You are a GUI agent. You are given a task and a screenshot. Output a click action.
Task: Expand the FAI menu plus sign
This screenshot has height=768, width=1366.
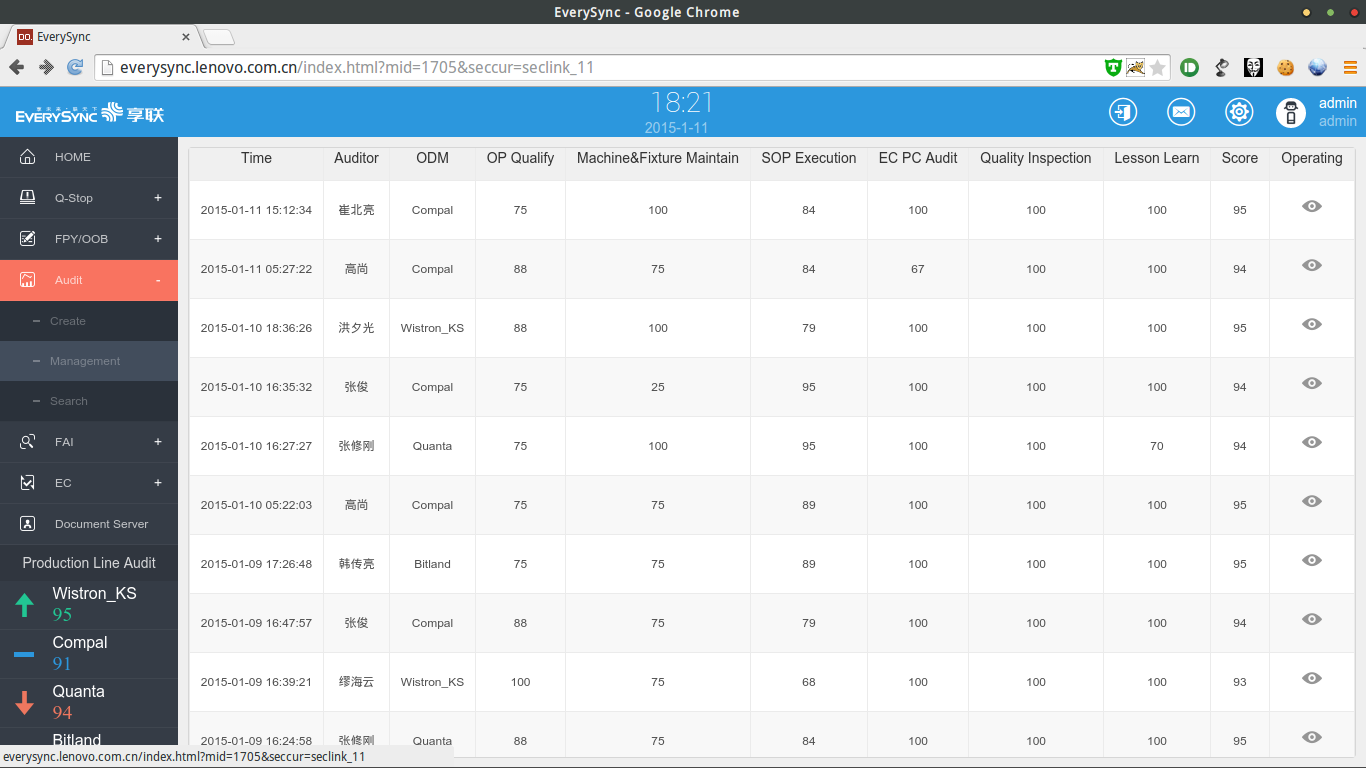[158, 442]
